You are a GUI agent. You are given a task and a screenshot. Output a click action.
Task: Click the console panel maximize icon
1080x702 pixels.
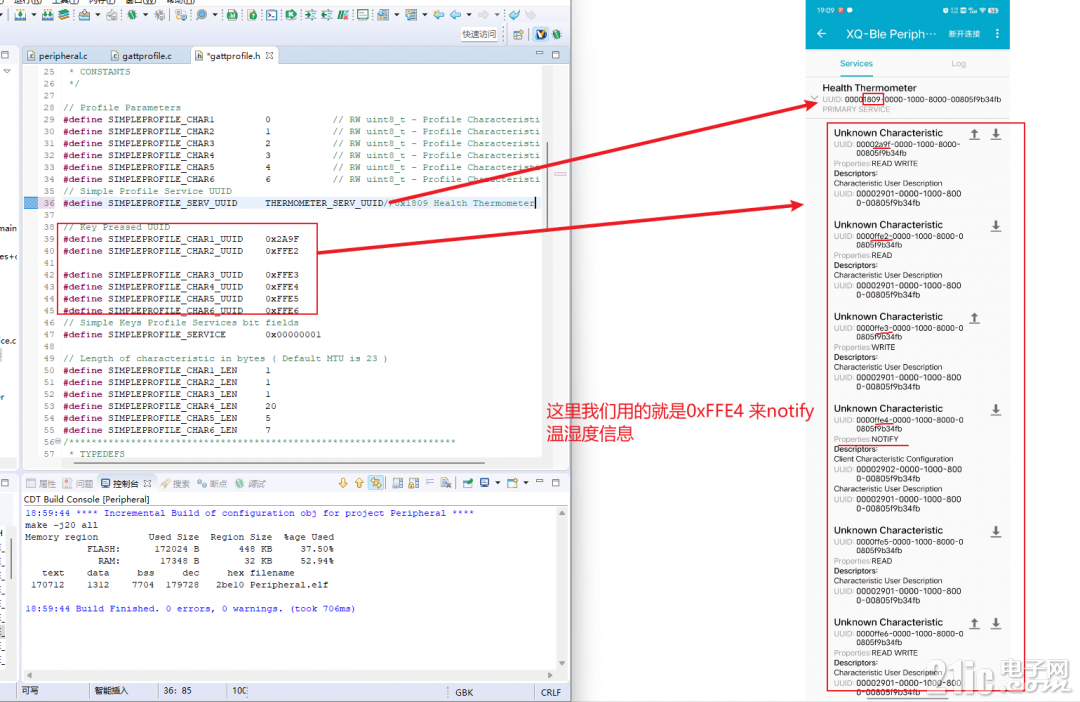(555, 483)
